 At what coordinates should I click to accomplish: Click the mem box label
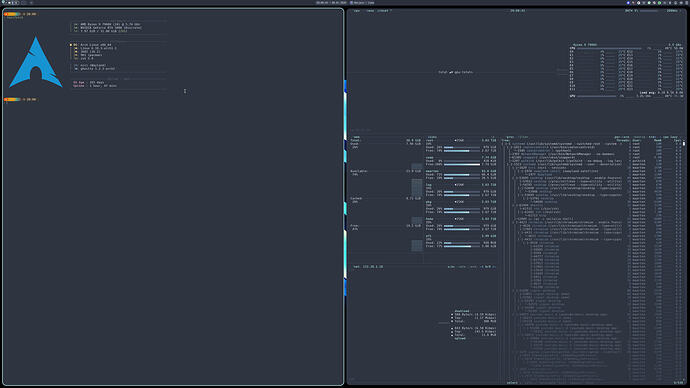pos(356,137)
